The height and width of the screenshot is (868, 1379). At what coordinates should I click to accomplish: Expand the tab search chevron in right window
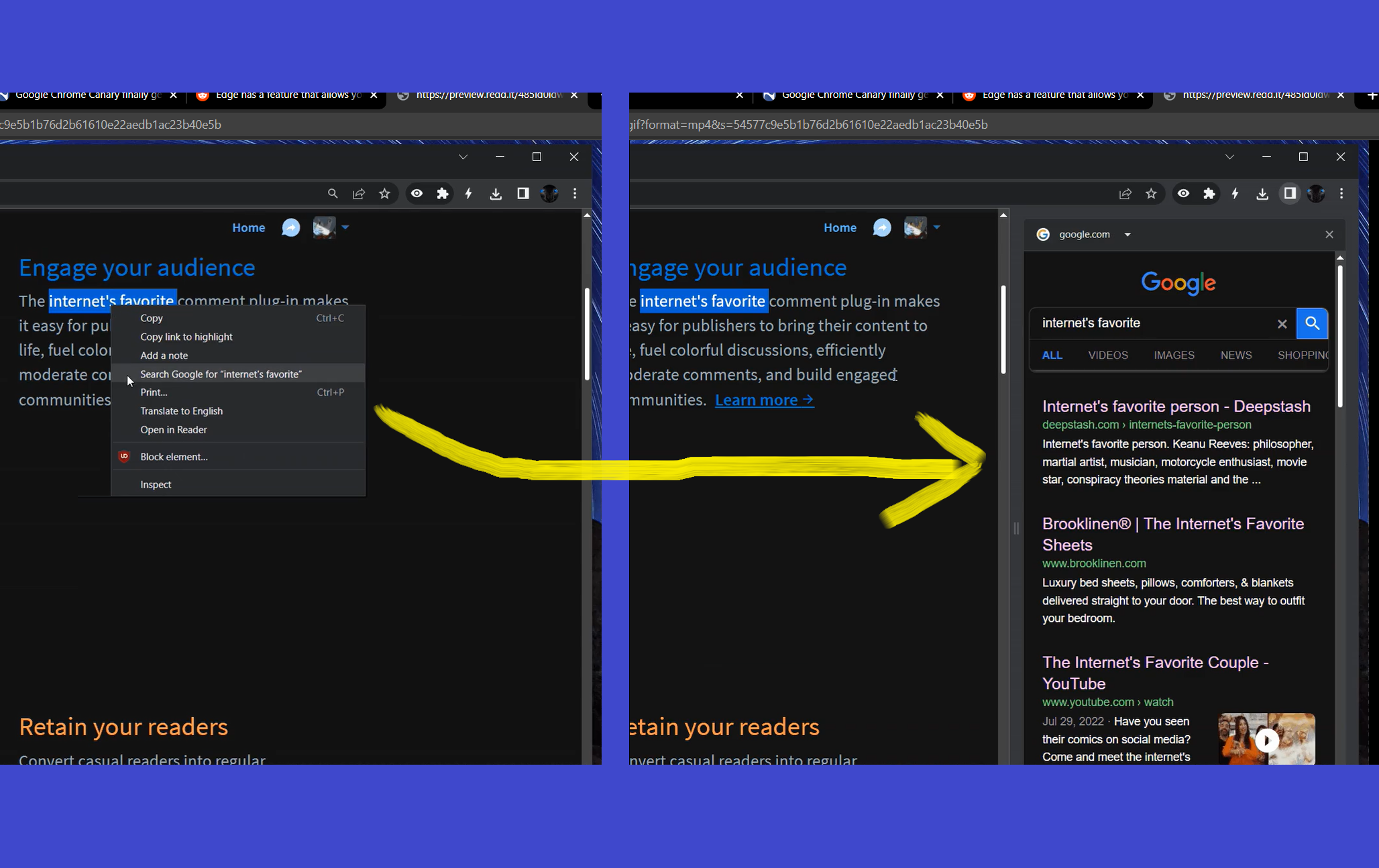tap(1229, 157)
